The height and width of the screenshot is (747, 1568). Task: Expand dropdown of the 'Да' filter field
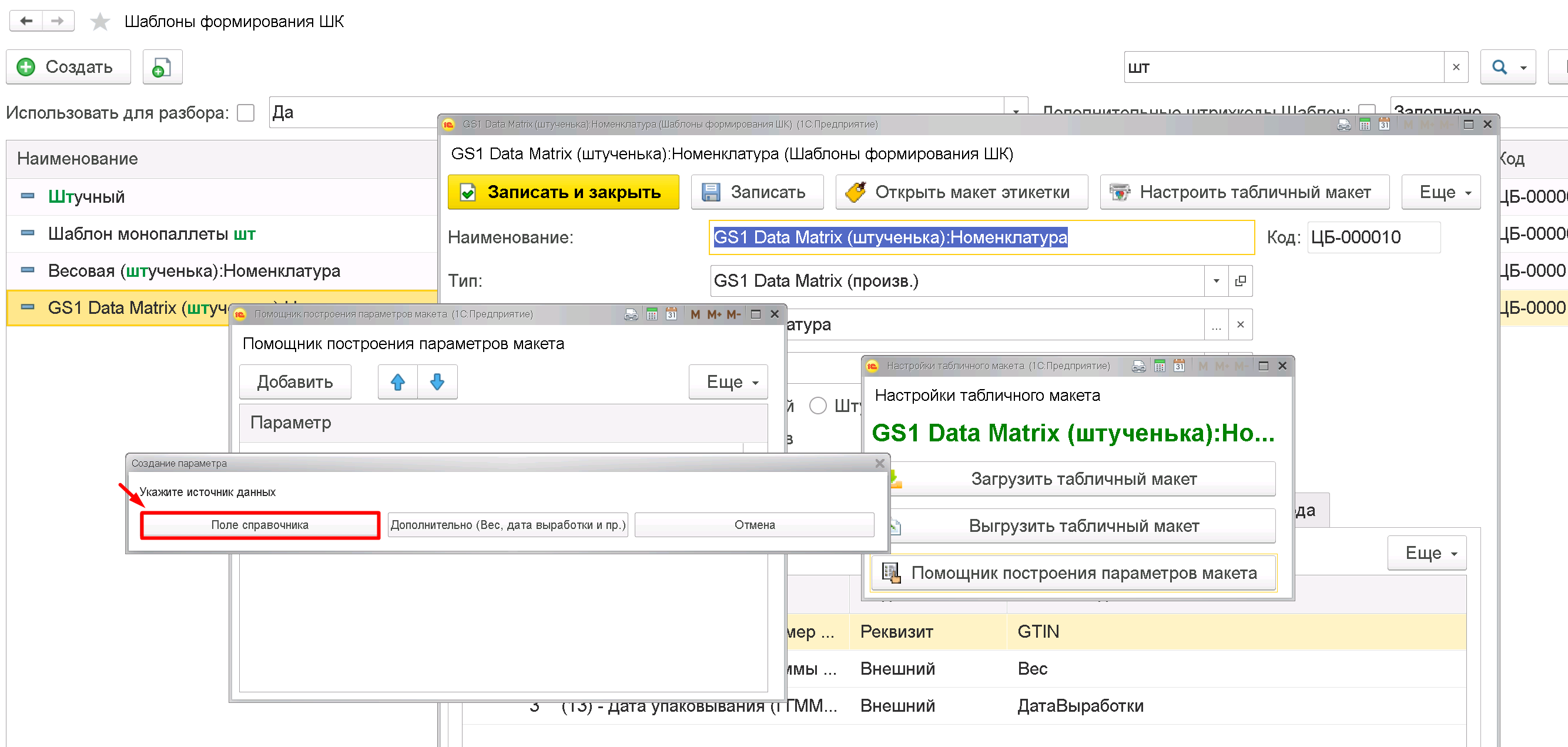[x=1016, y=113]
